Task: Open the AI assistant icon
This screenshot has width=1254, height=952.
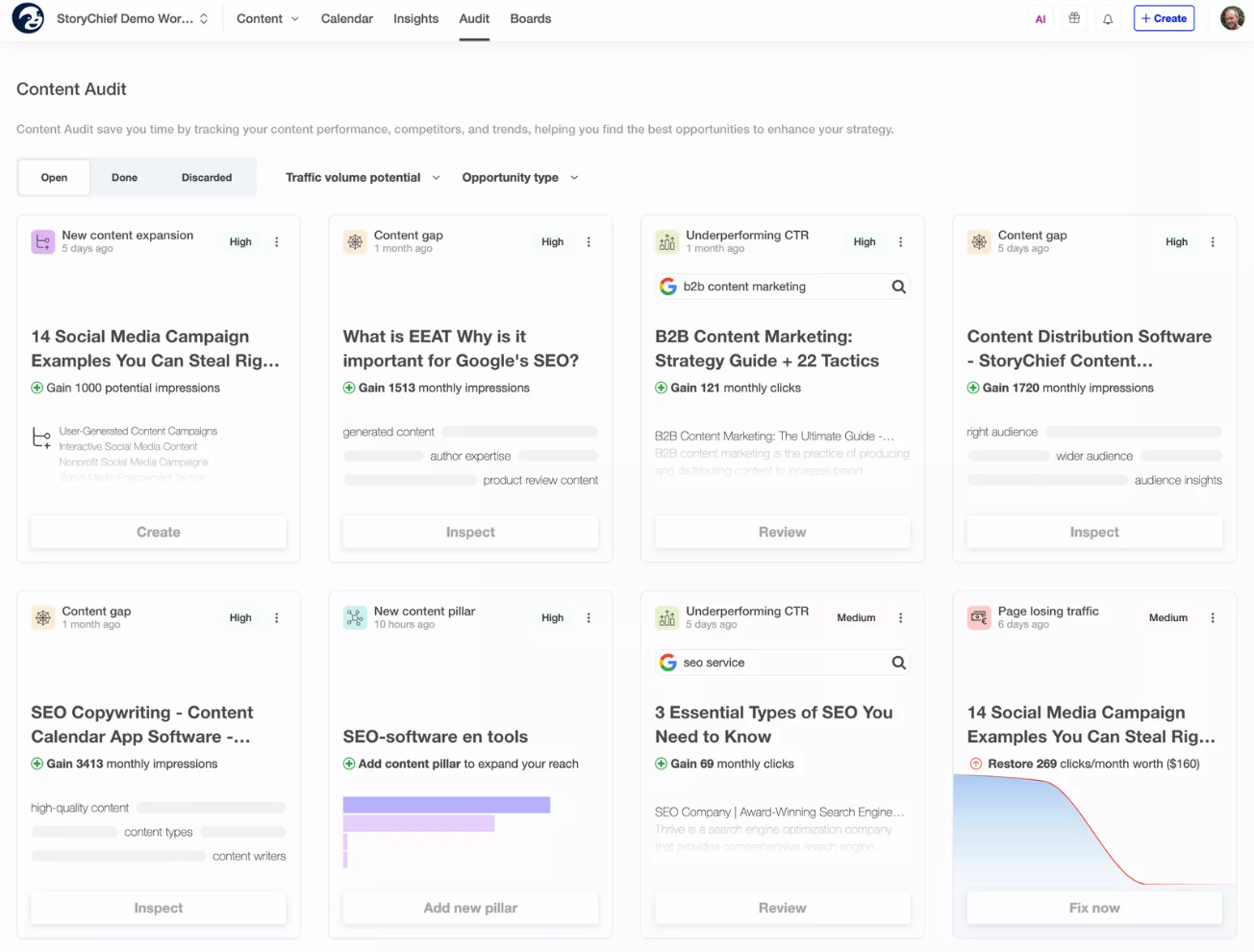Action: point(1040,19)
